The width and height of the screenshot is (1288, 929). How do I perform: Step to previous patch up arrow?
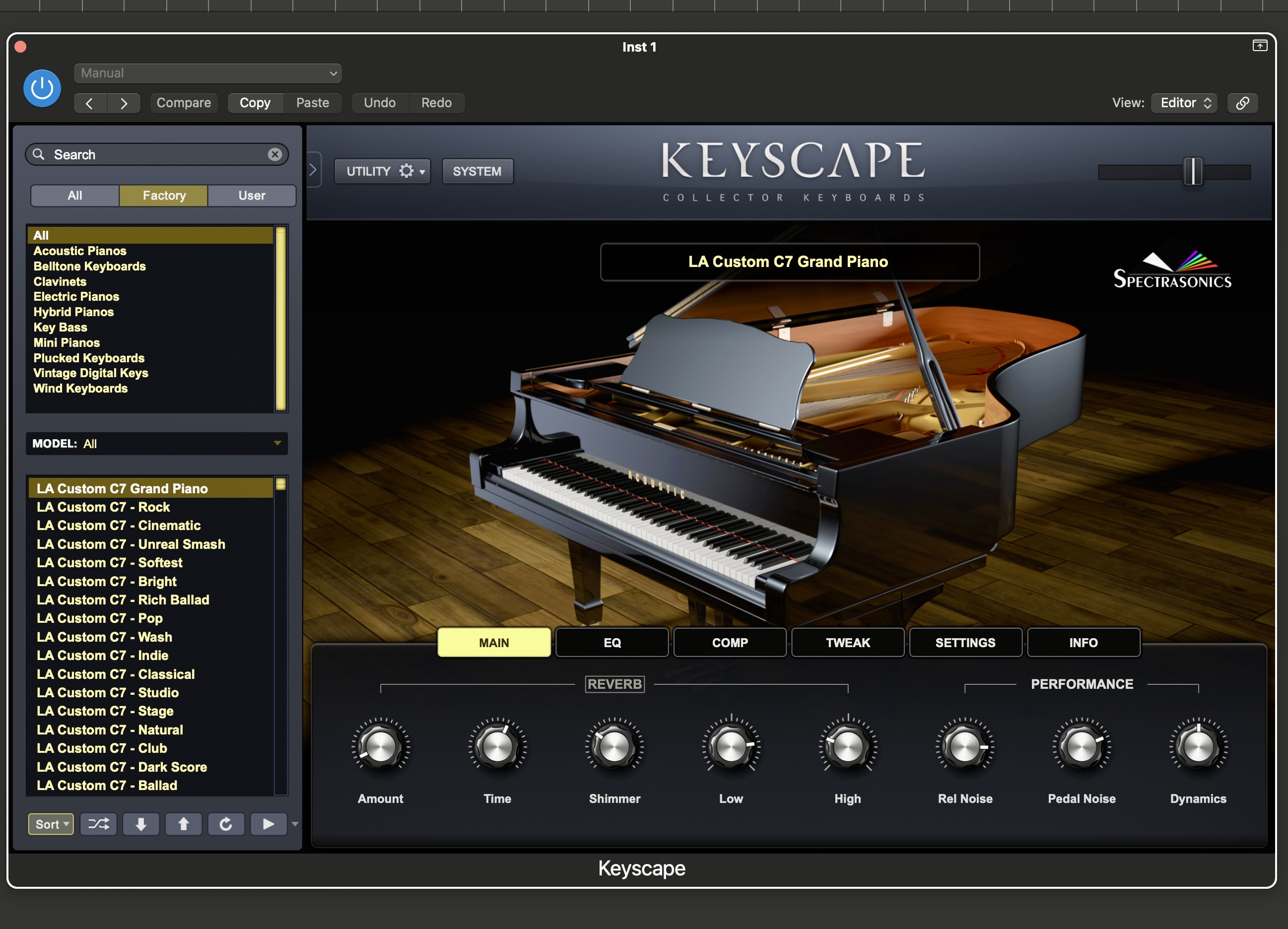point(184,824)
